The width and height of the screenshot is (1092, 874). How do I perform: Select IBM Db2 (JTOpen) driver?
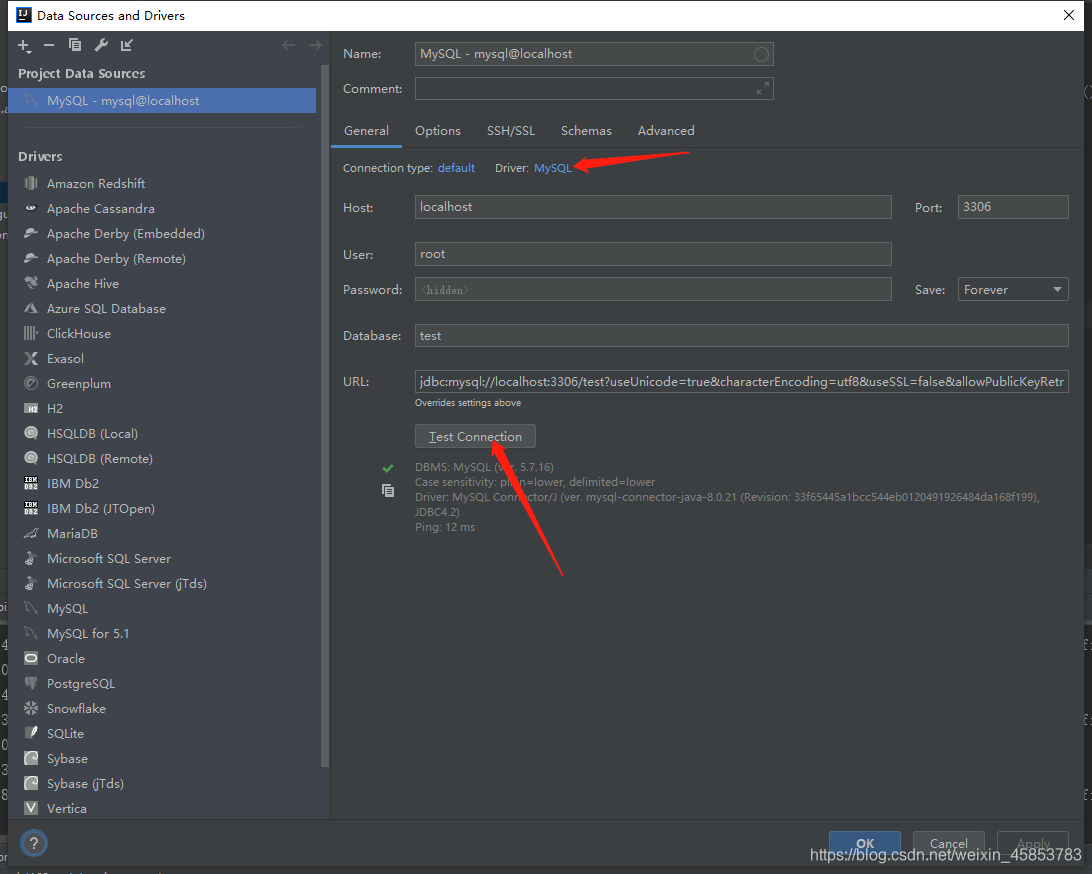[x=100, y=508]
